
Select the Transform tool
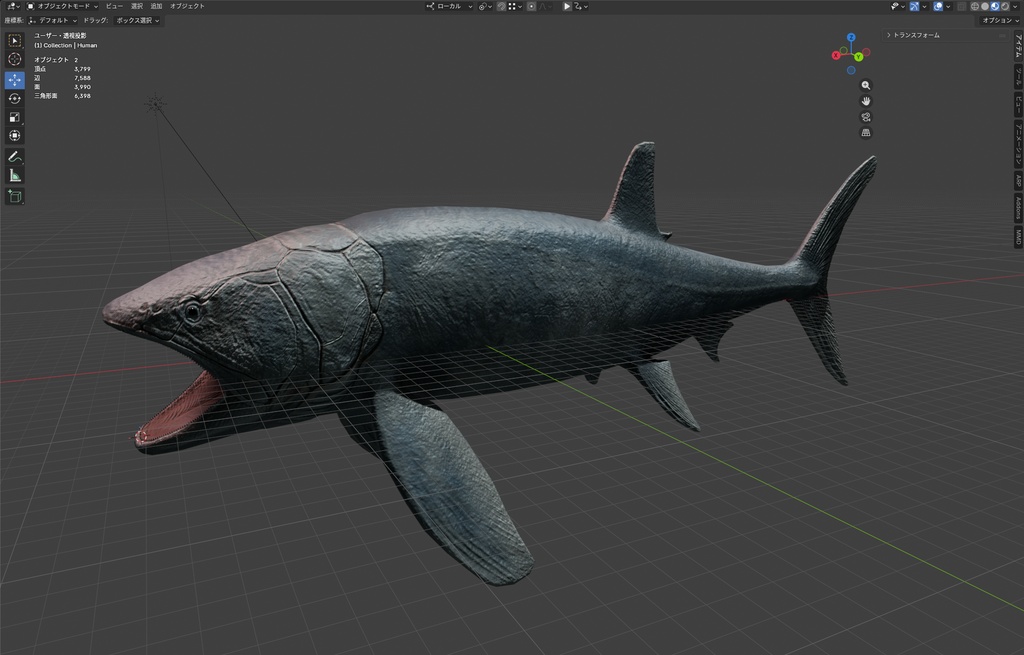click(x=14, y=136)
